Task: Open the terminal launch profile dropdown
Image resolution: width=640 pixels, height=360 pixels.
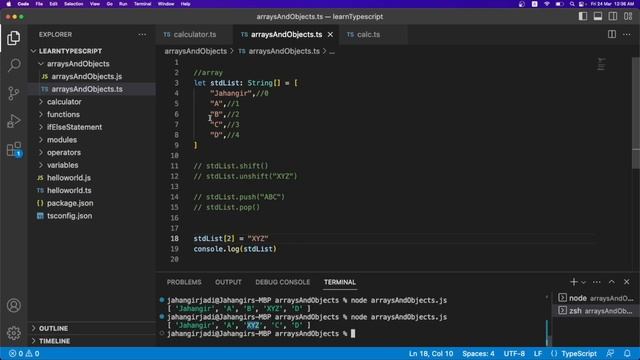Action: [x=583, y=282]
